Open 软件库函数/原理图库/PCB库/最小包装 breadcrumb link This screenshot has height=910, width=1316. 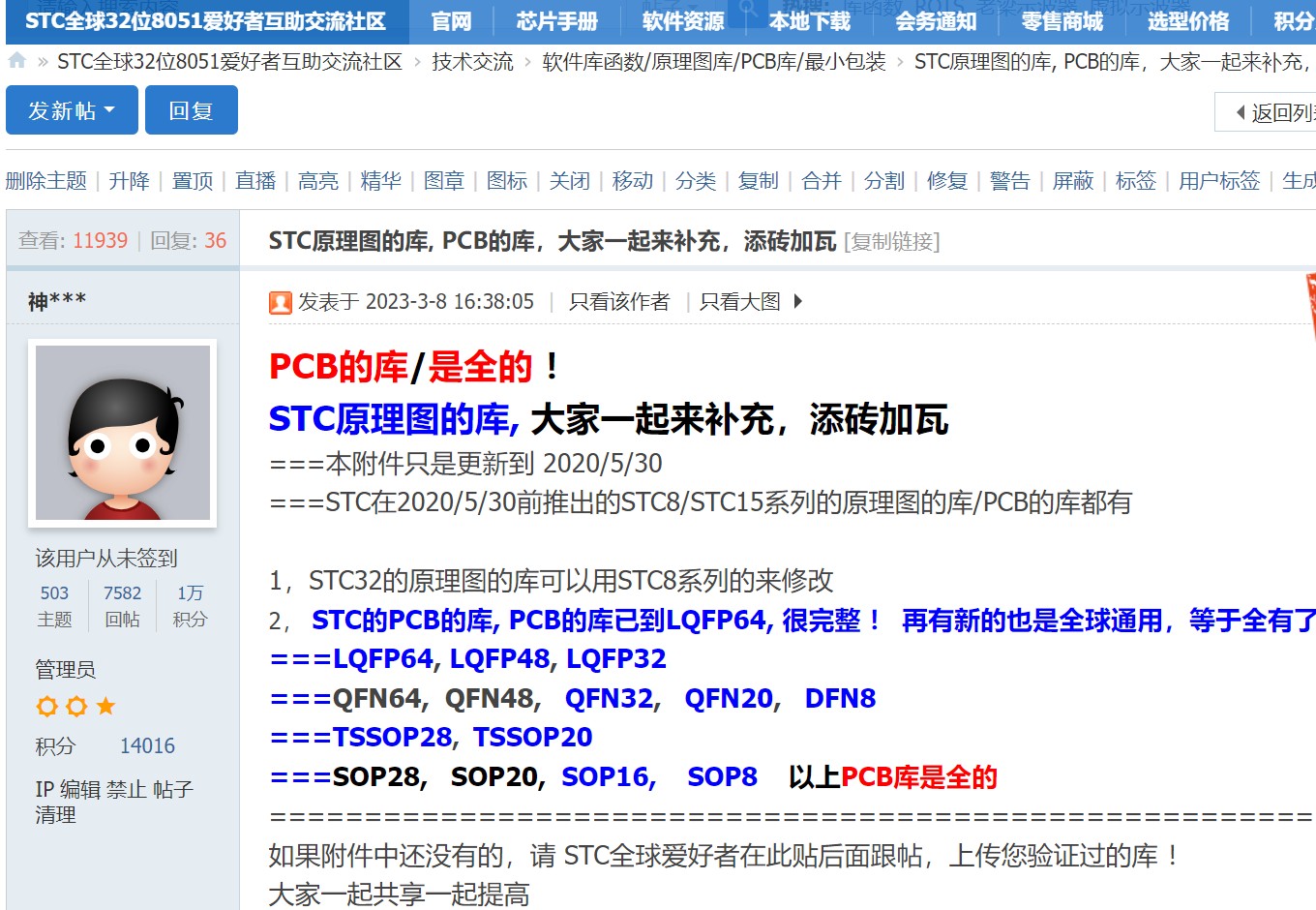[714, 62]
